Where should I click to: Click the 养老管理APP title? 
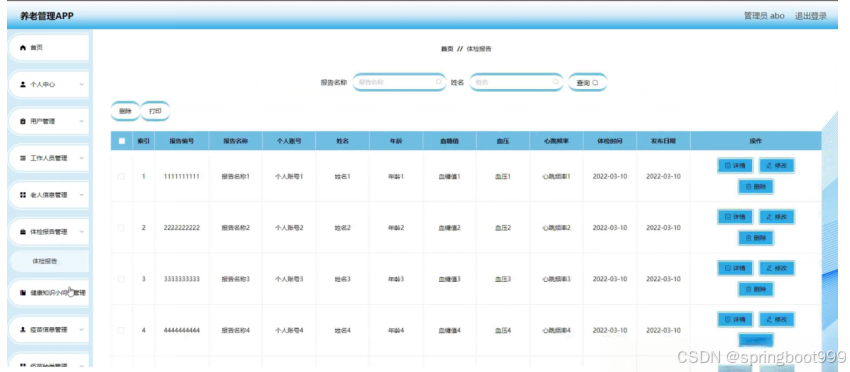(x=47, y=16)
